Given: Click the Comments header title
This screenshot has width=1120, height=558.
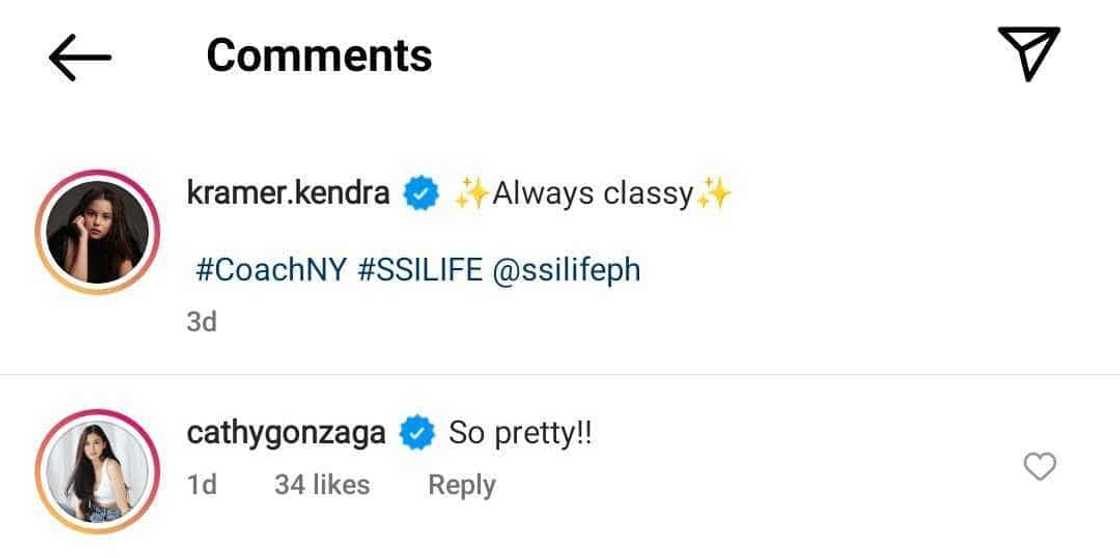Looking at the screenshot, I should point(319,56).
